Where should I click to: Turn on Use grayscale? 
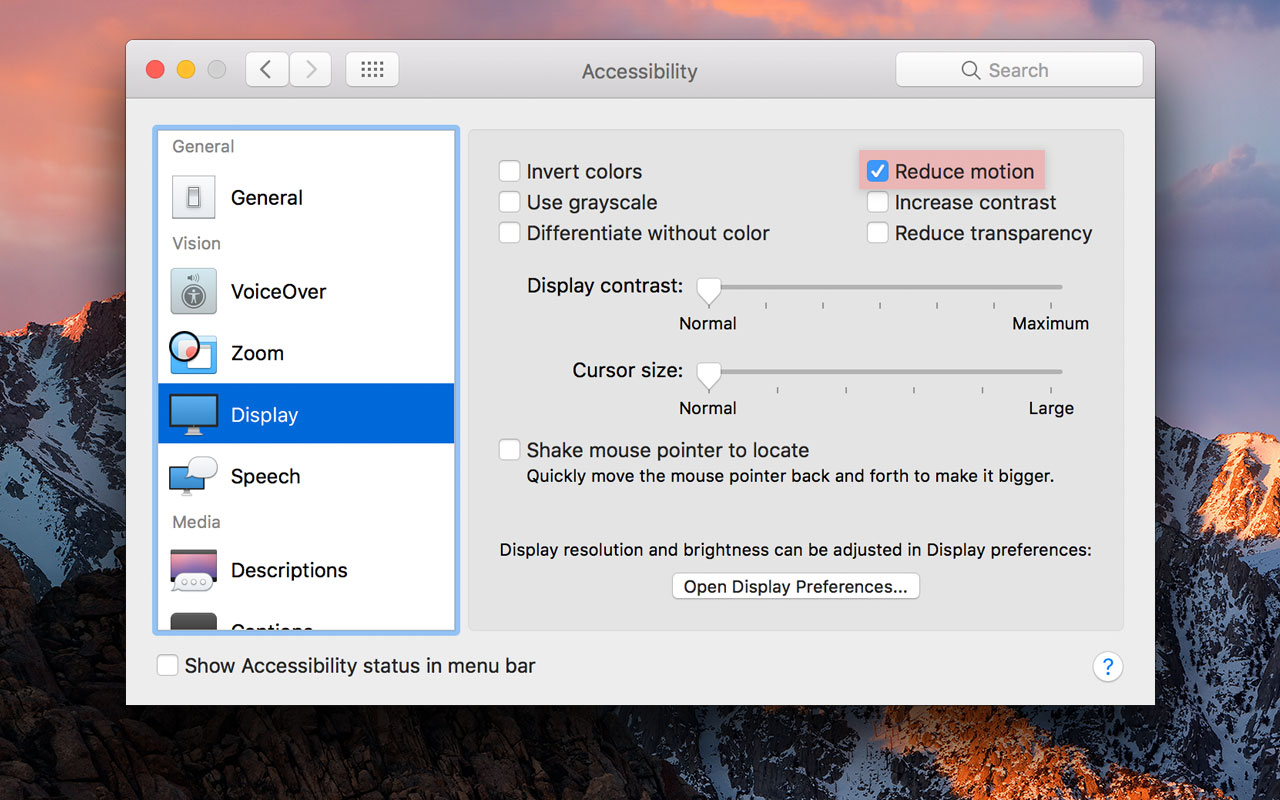[510, 203]
